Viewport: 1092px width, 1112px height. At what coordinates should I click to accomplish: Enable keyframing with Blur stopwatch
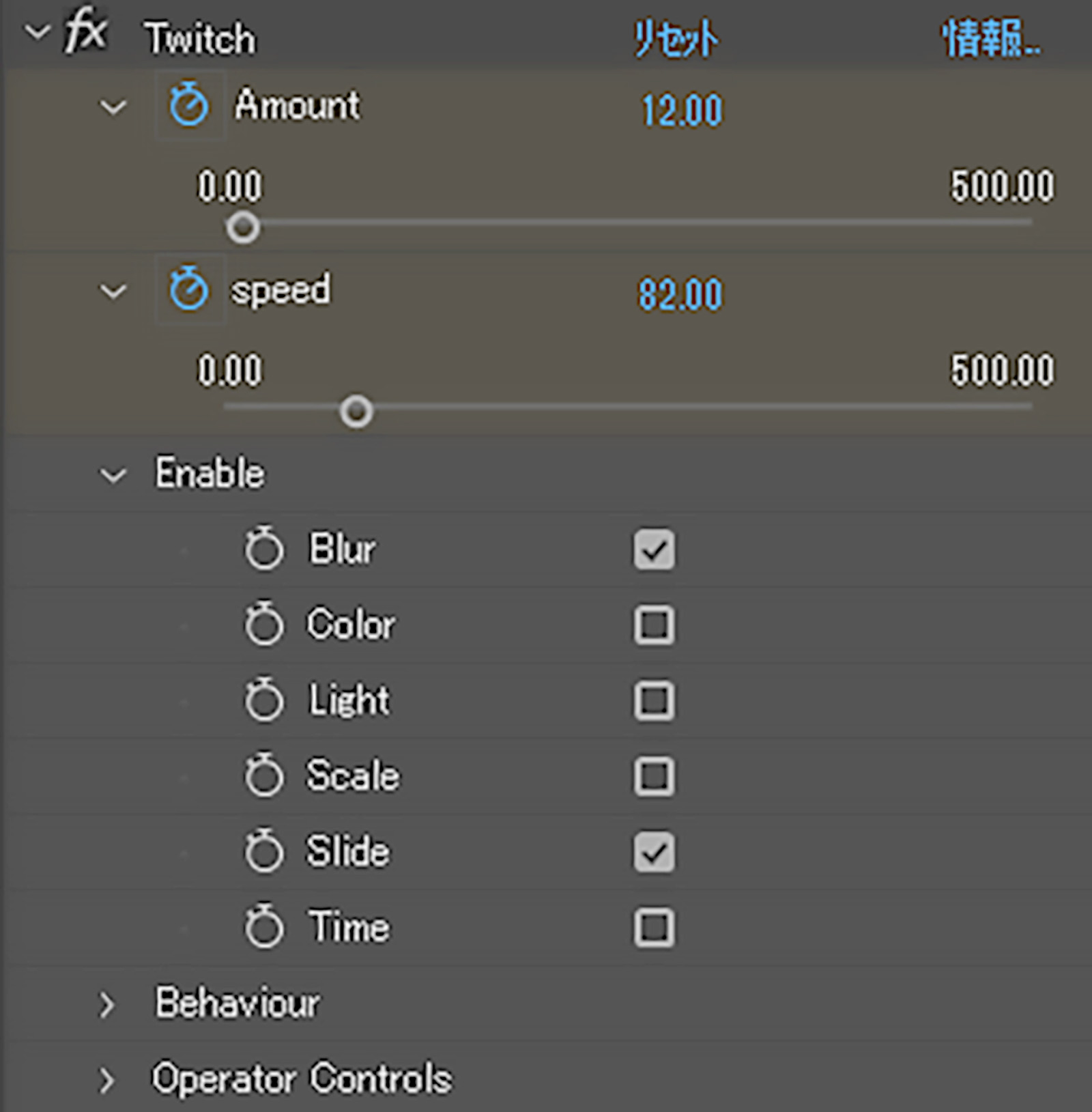tap(263, 549)
